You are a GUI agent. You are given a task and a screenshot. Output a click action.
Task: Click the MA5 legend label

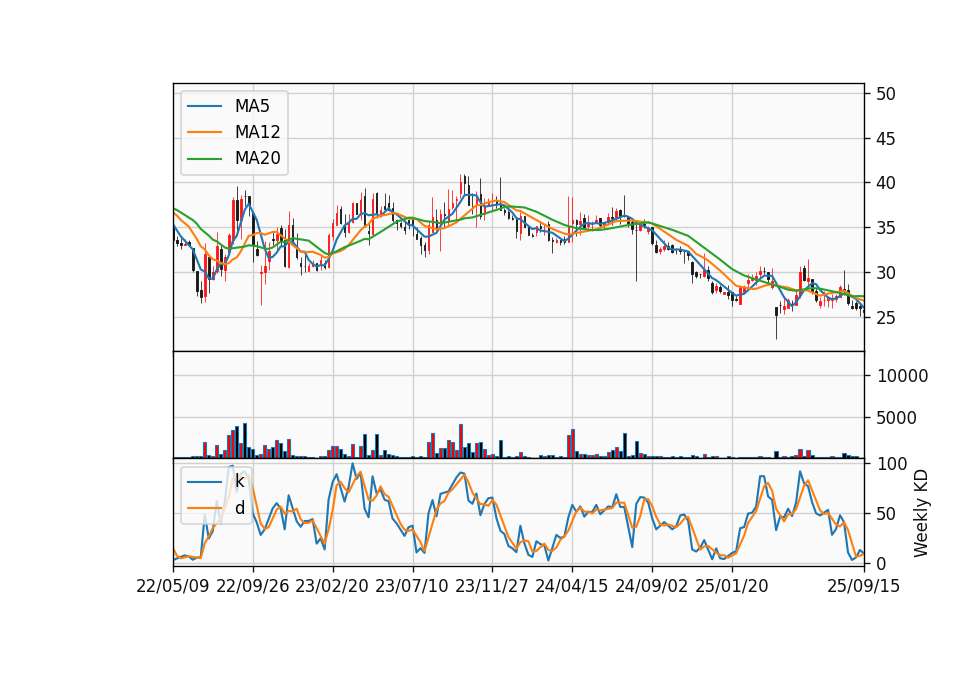pos(252,106)
